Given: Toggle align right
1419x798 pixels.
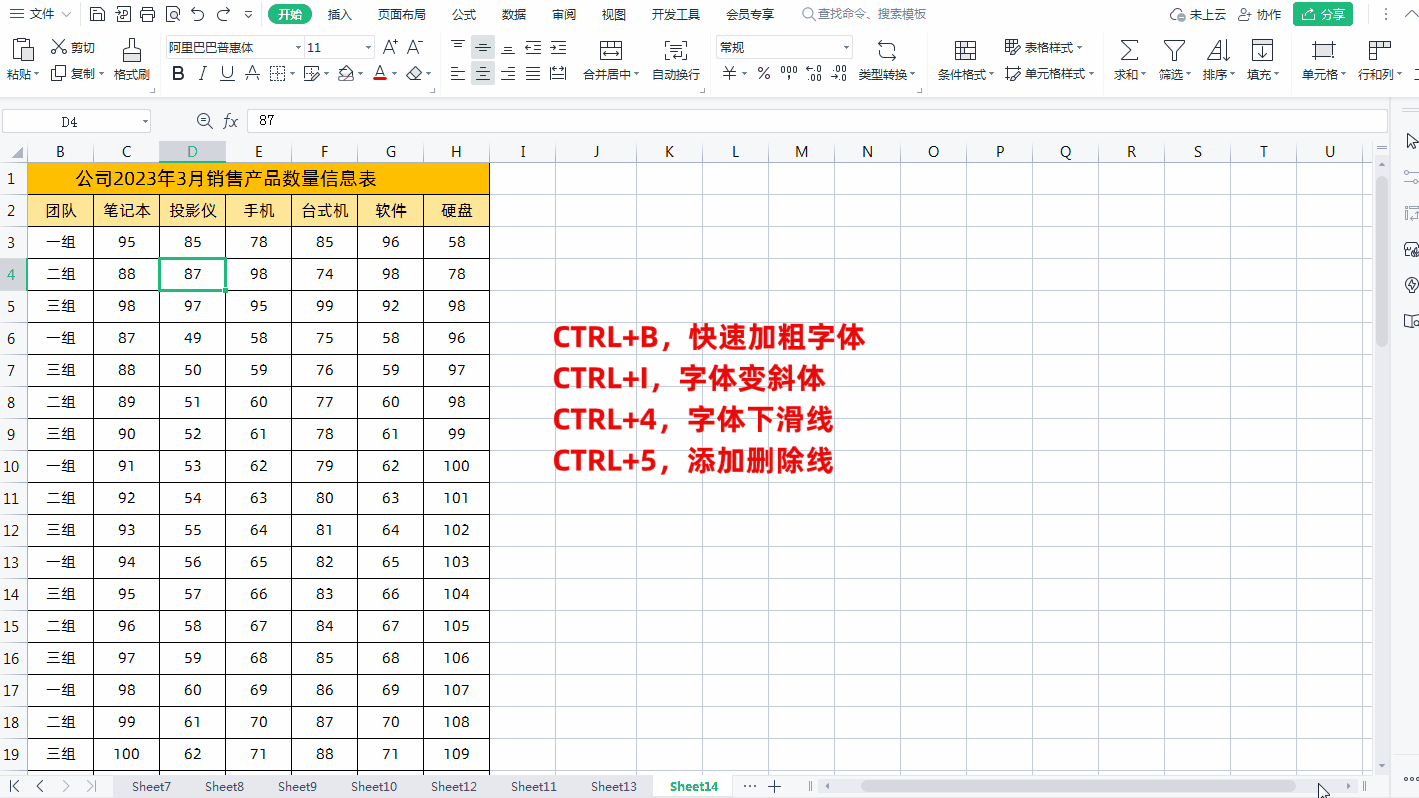Looking at the screenshot, I should [x=508, y=73].
